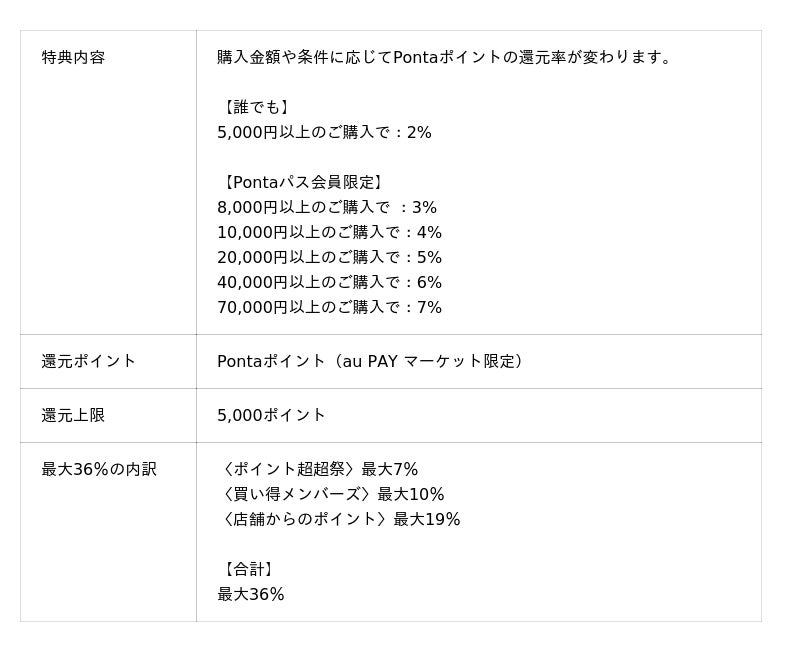Click the 還元上限 row label
Viewport: 800px width, 652px height.
[x=73, y=415]
